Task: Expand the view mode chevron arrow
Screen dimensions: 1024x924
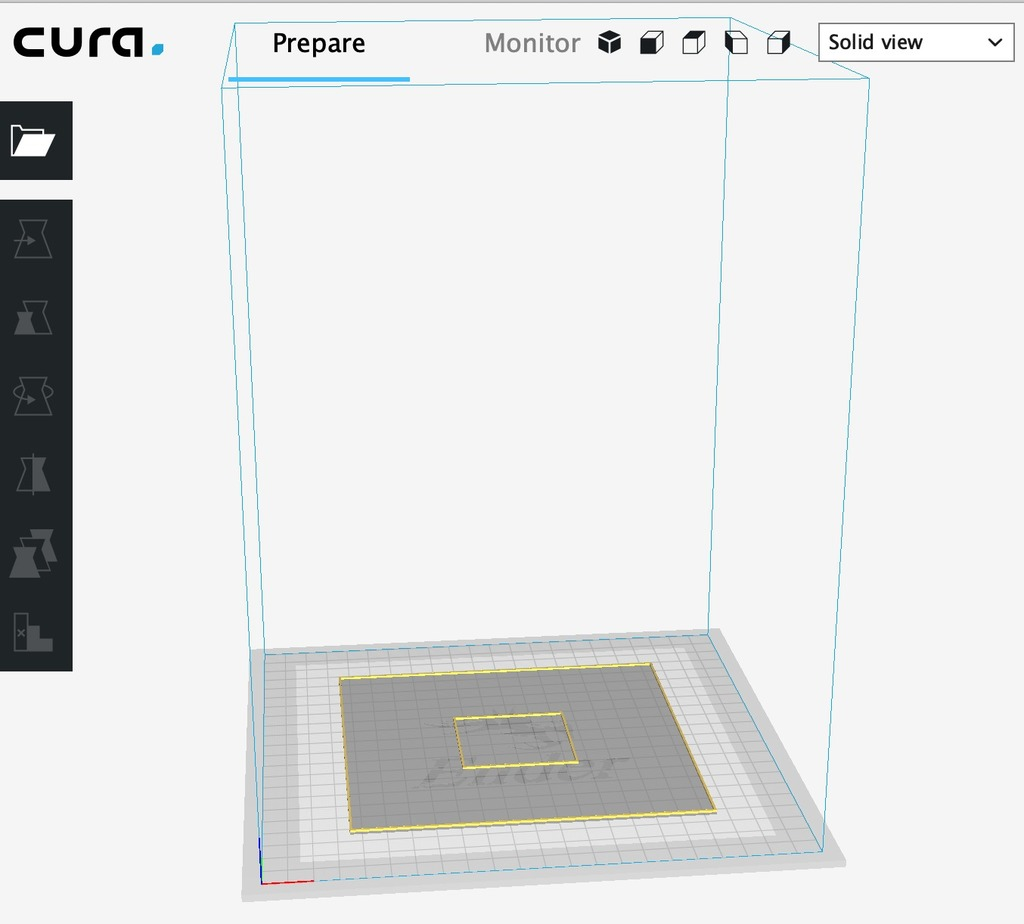Action: [x=994, y=42]
